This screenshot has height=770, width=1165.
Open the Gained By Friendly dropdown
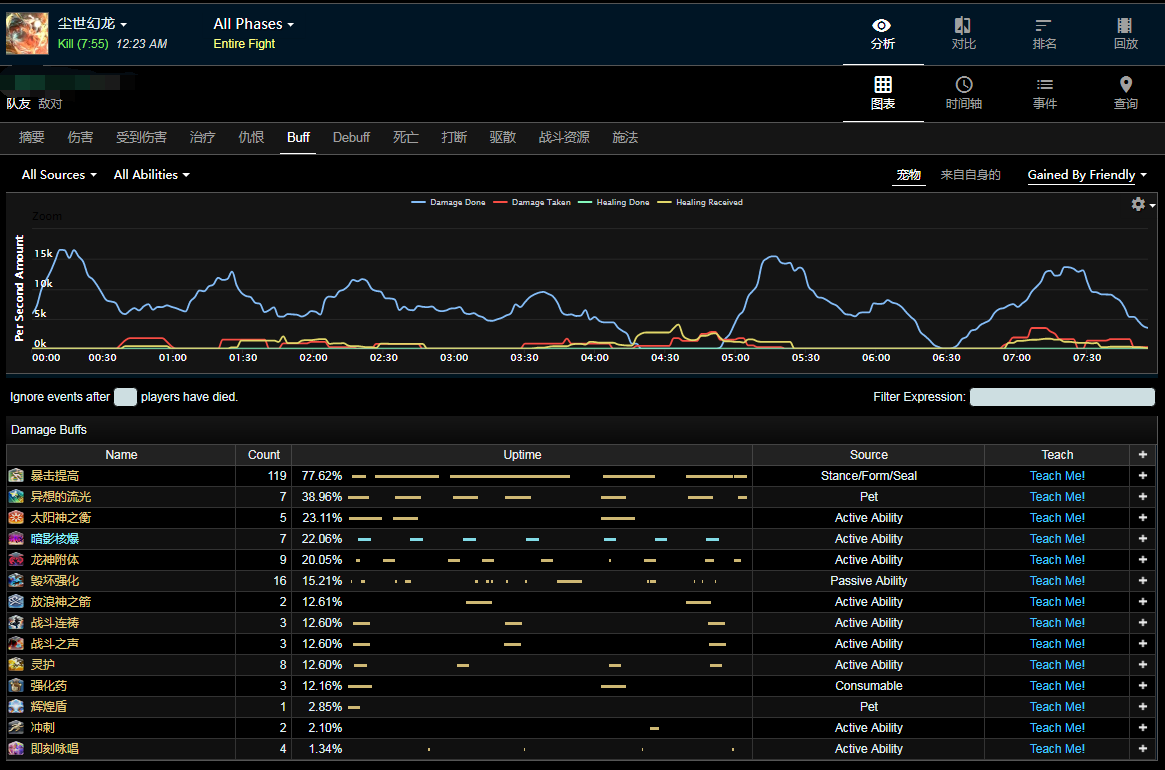tap(1086, 175)
